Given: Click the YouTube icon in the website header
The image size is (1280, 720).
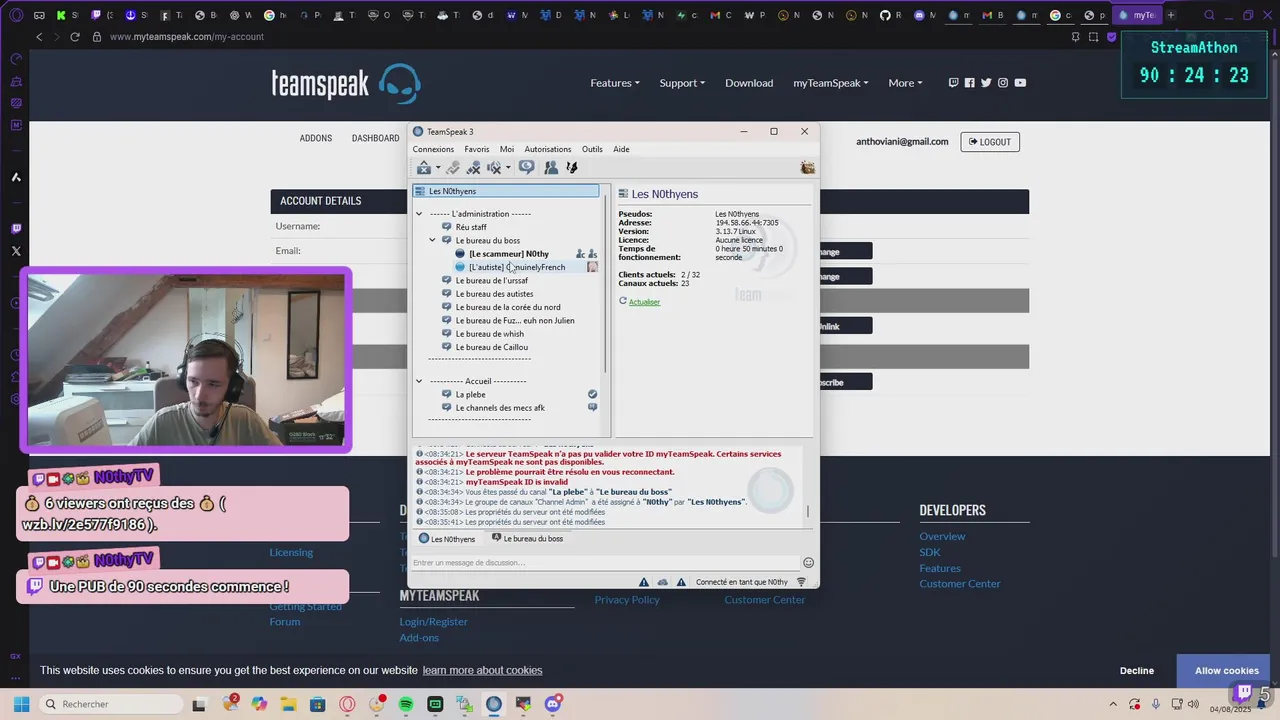Looking at the screenshot, I should [x=1020, y=83].
